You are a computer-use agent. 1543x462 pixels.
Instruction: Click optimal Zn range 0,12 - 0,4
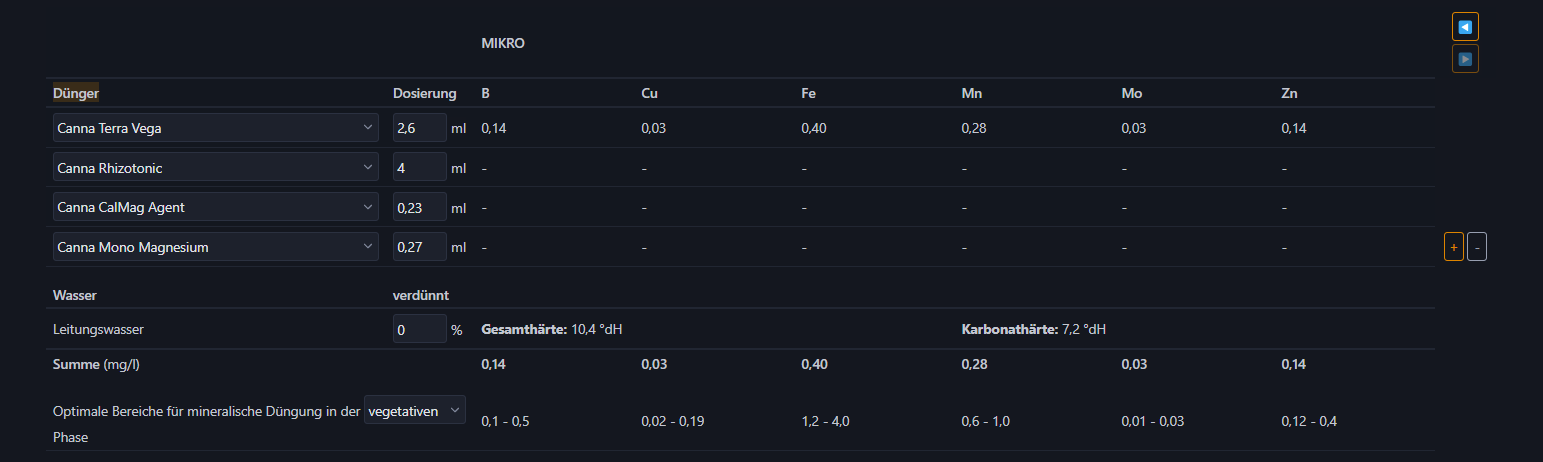pyautogui.click(x=1309, y=421)
